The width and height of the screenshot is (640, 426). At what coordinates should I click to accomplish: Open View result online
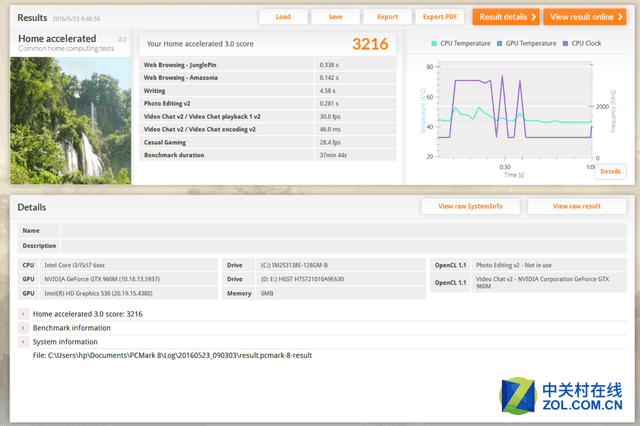[584, 17]
